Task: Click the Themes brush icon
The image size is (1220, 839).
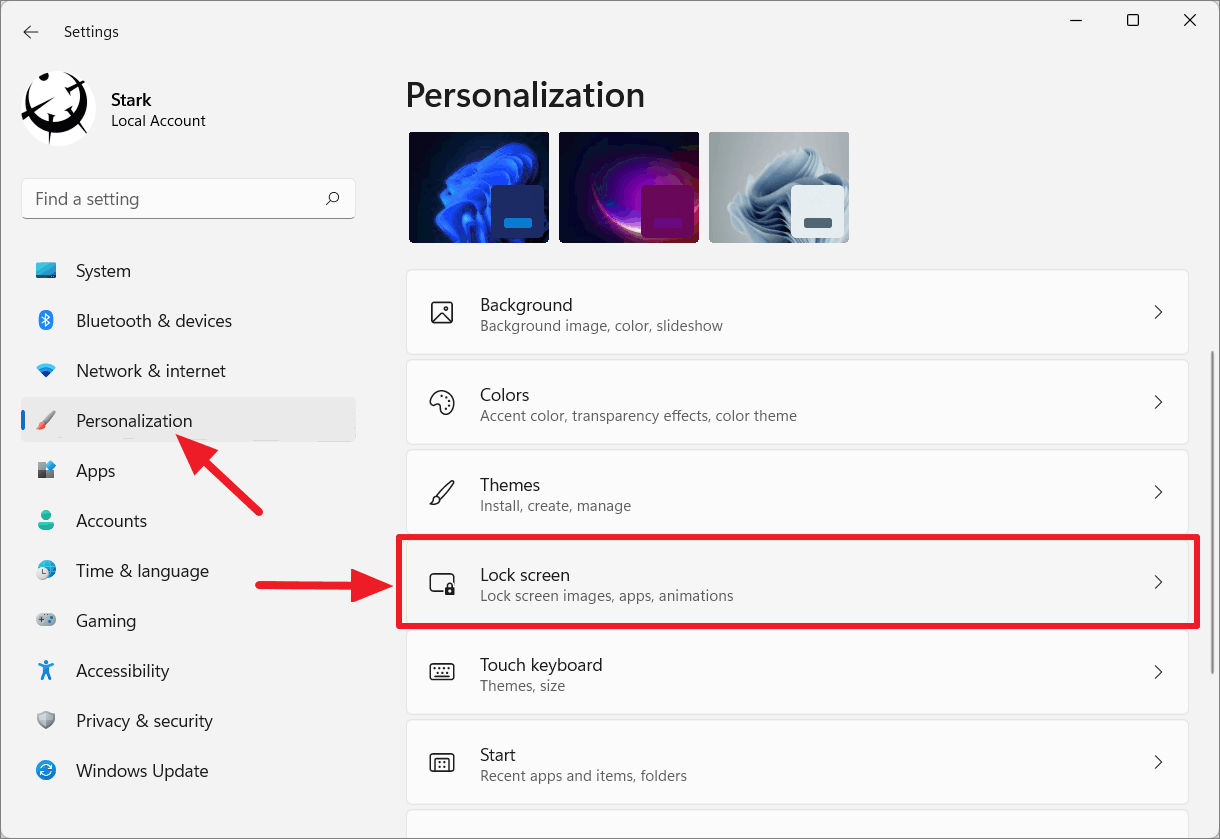Action: (x=442, y=492)
